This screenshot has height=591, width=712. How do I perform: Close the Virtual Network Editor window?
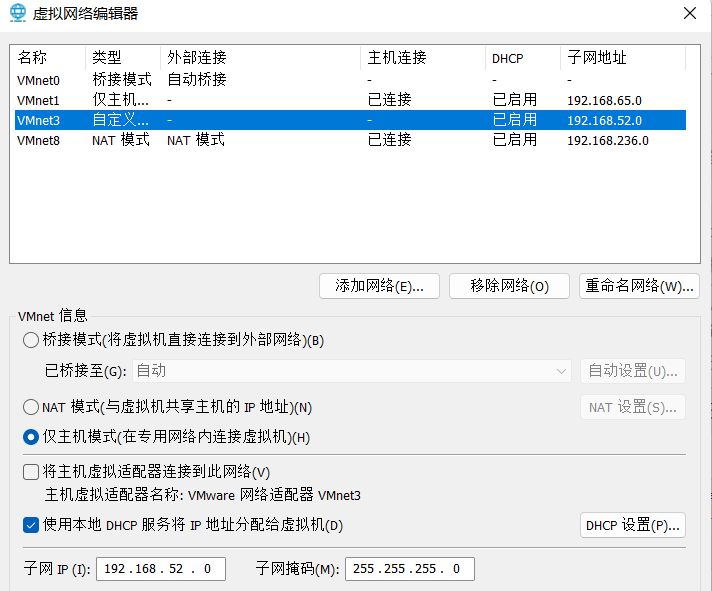pos(689,13)
